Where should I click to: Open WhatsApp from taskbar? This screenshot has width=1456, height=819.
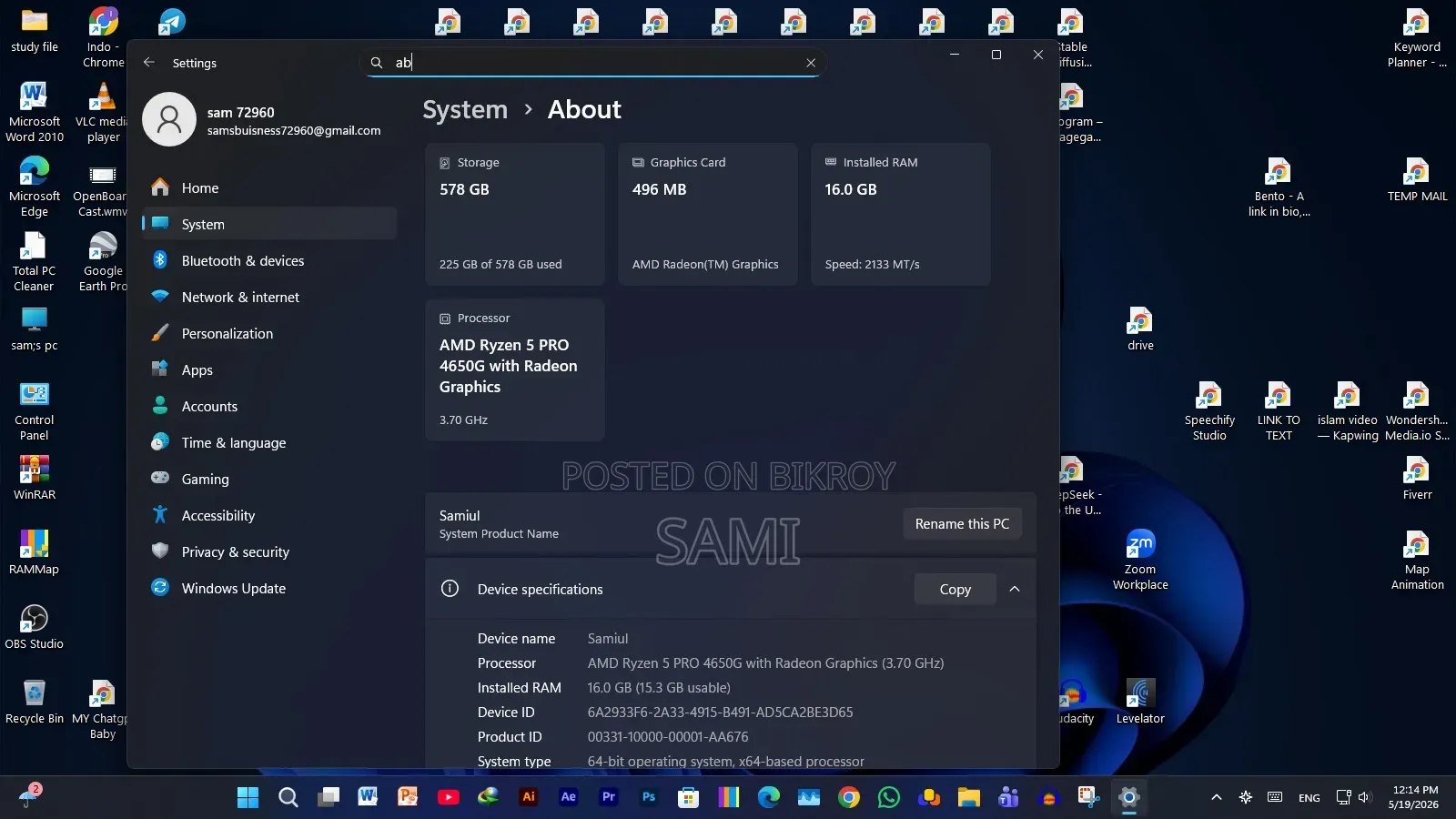[888, 797]
